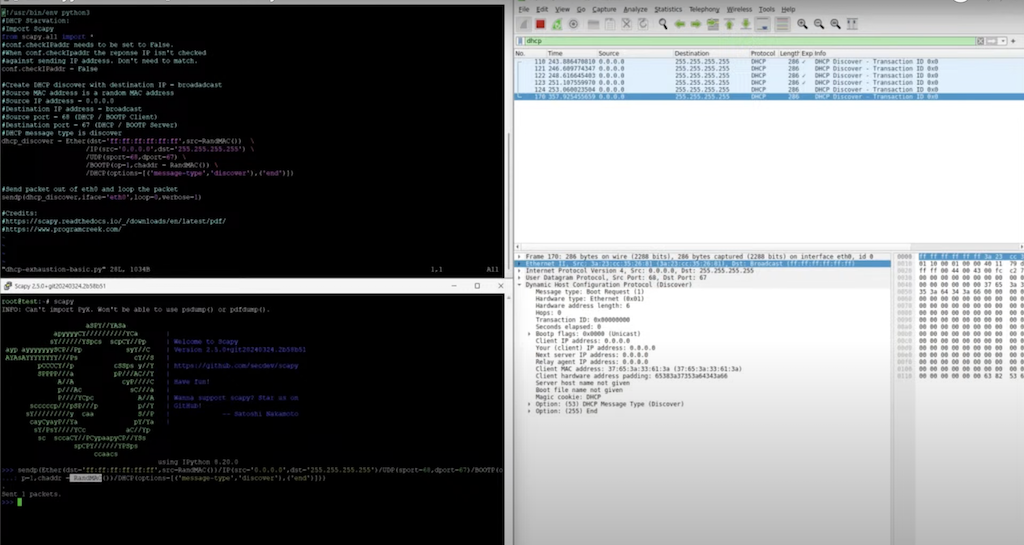Expand Option (53) DHCP Message Type

click(x=529, y=402)
